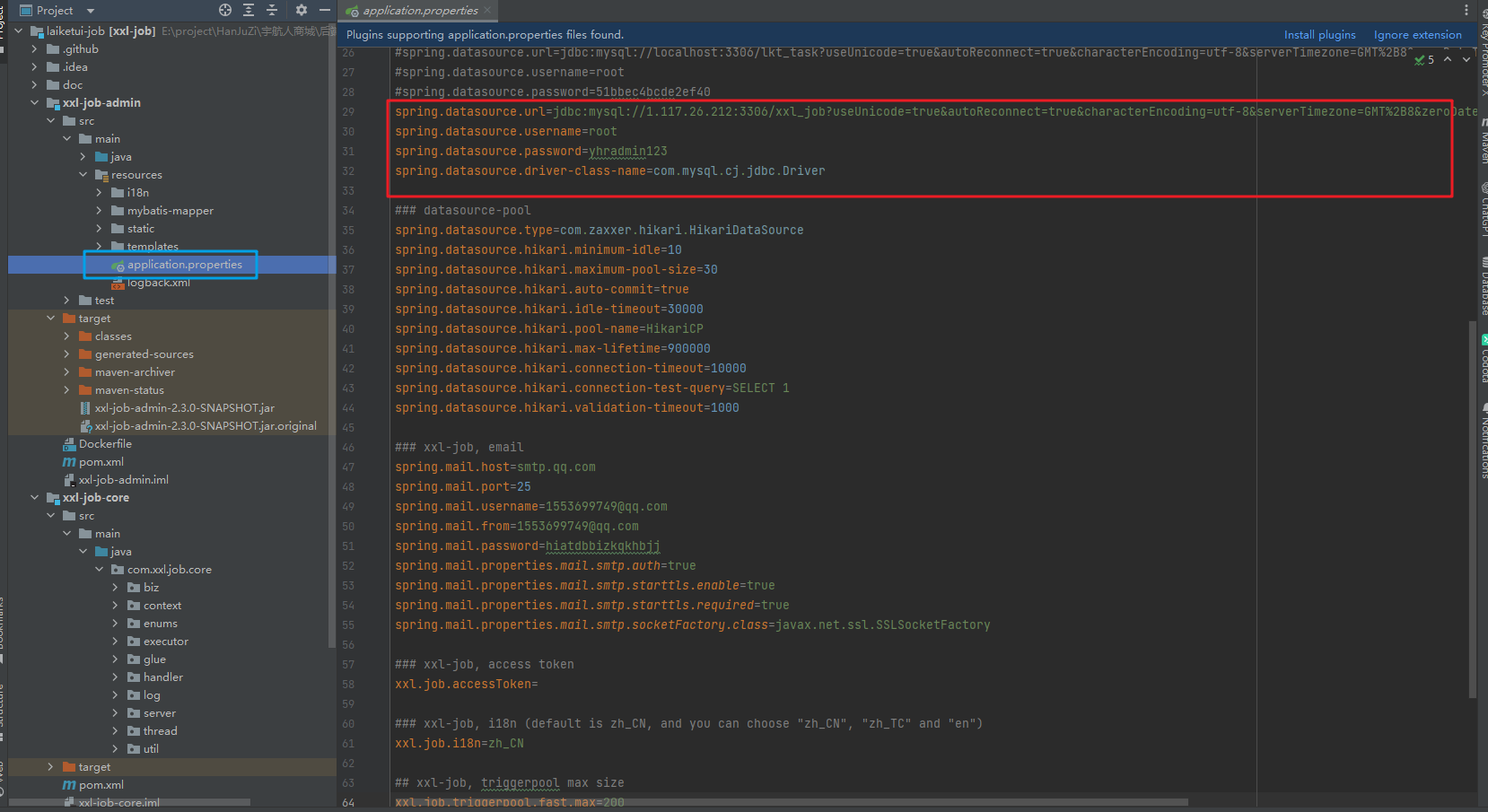Image resolution: width=1488 pixels, height=812 pixels.
Task: Expand the test folder
Action: (x=66, y=301)
